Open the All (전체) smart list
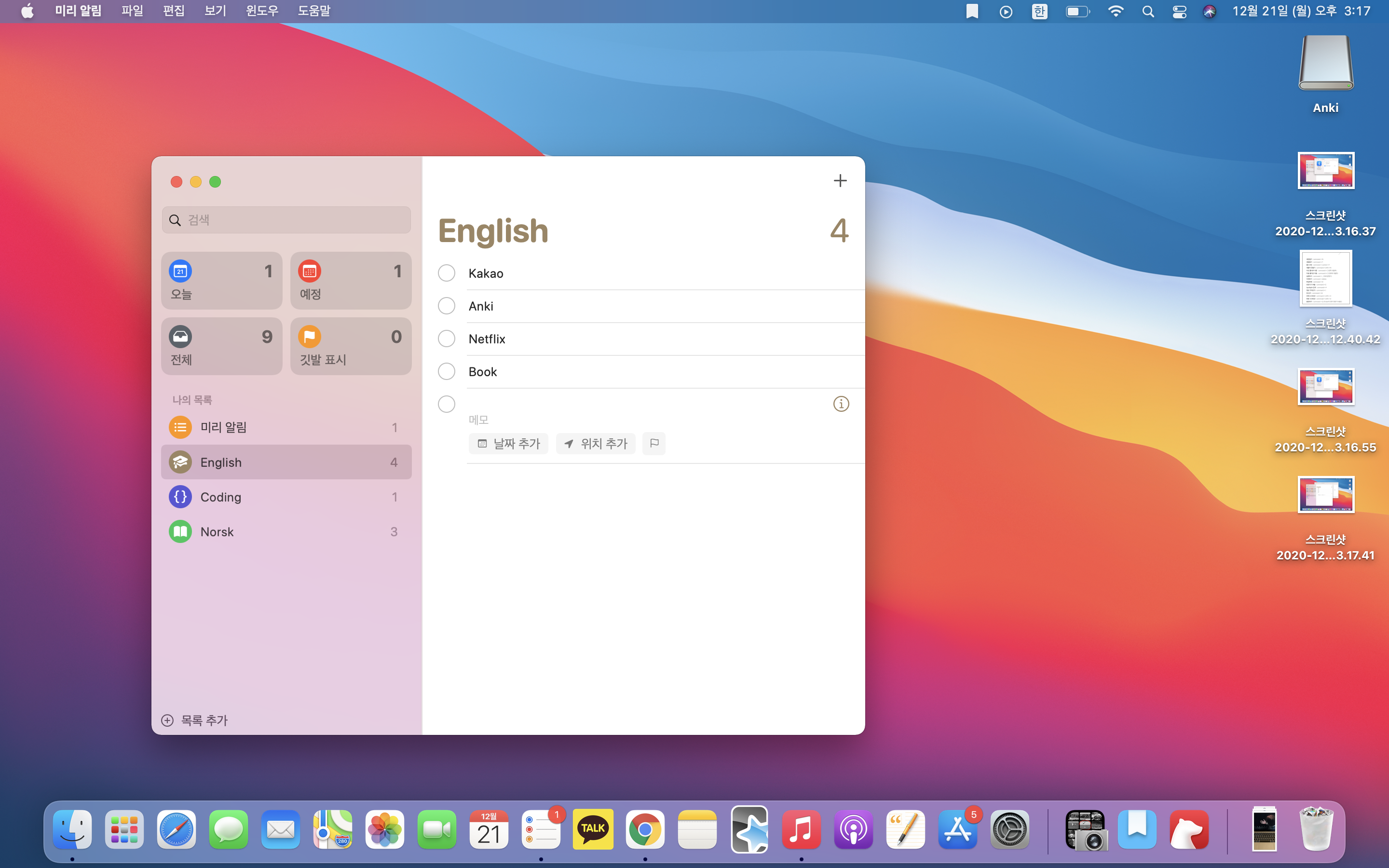Viewport: 1389px width, 868px height. pyautogui.click(x=221, y=346)
